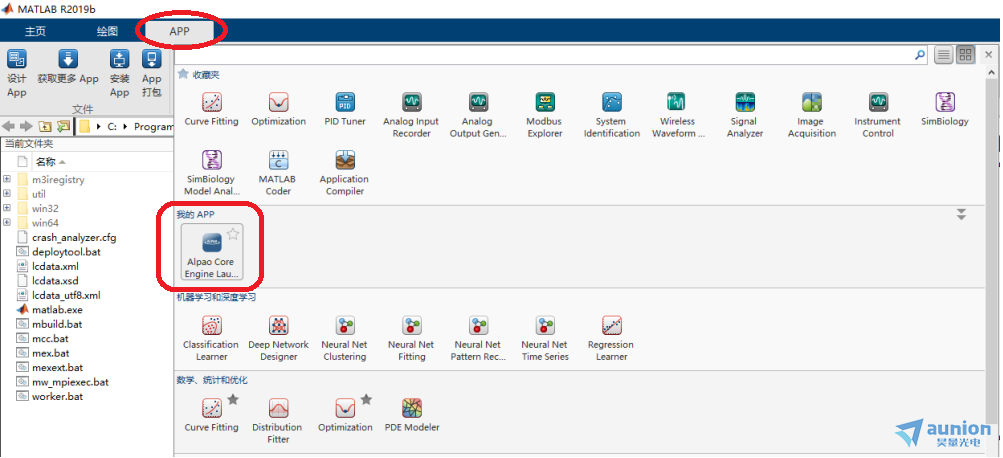Go back in folder history
The image size is (1003, 458).
pos(10,126)
